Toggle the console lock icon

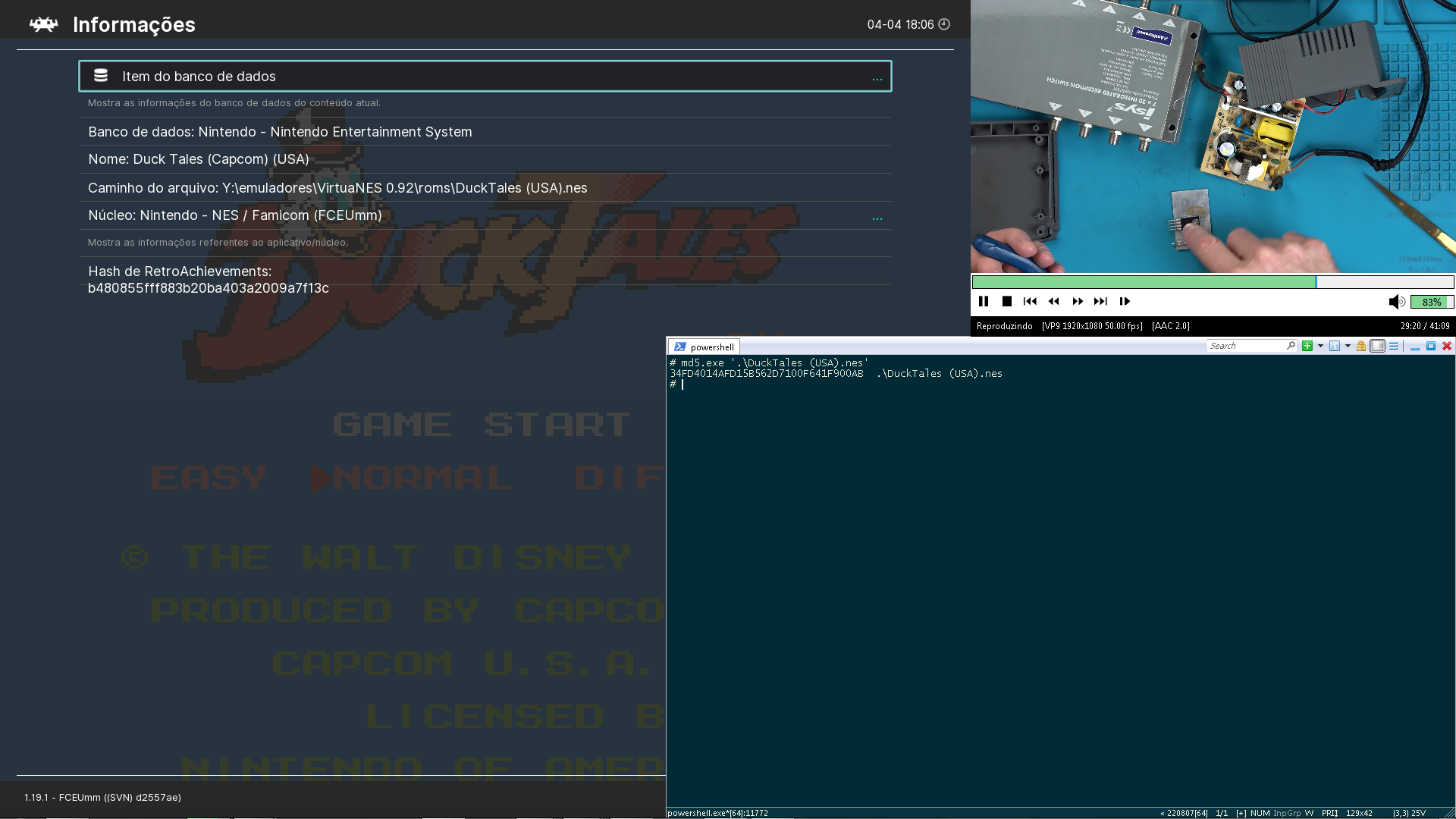point(1361,346)
